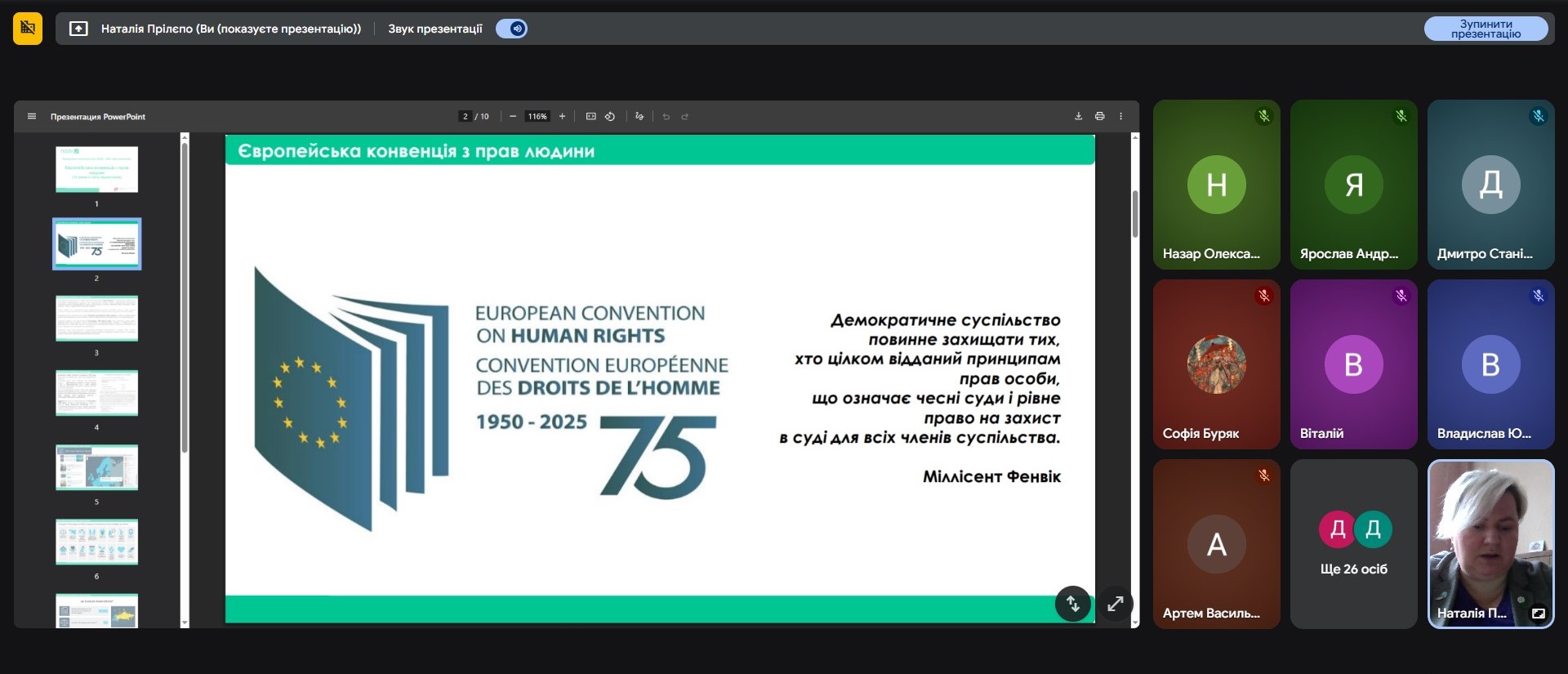Viewport: 1568px width, 674px height.
Task: Toggle the PDF sidebar menu icon
Action: 32,117
